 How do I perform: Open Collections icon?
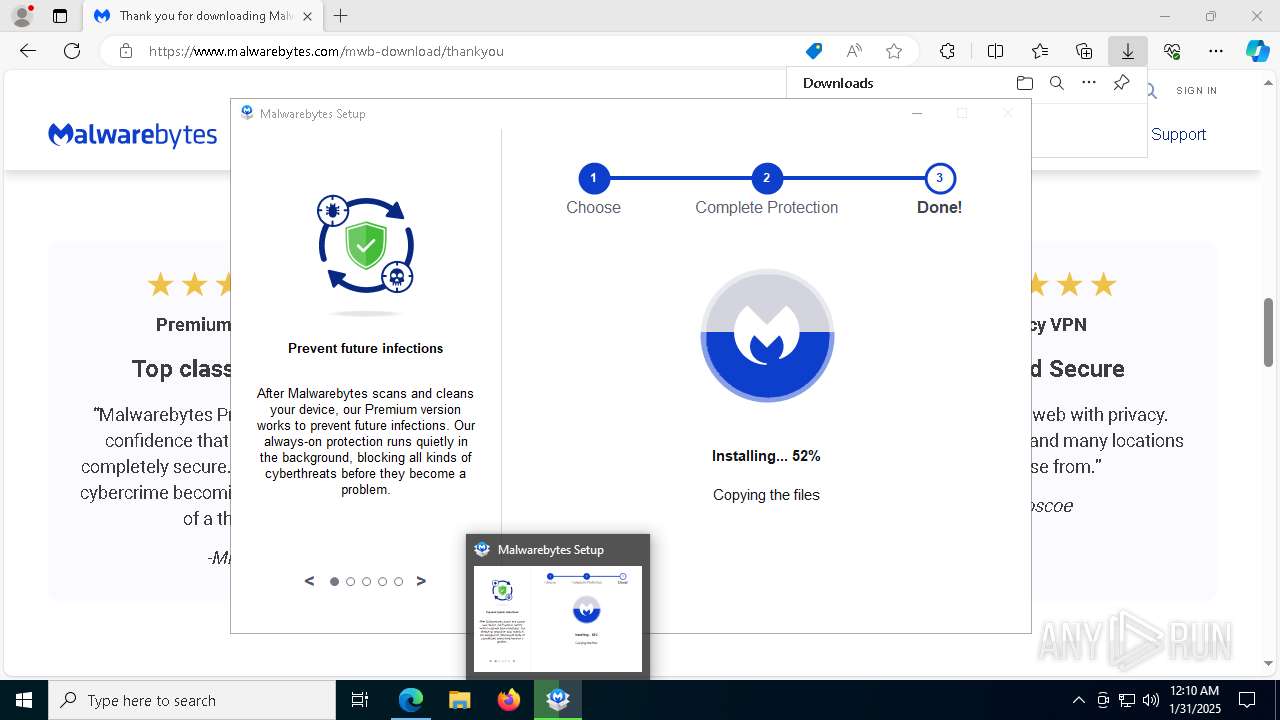(x=1084, y=51)
